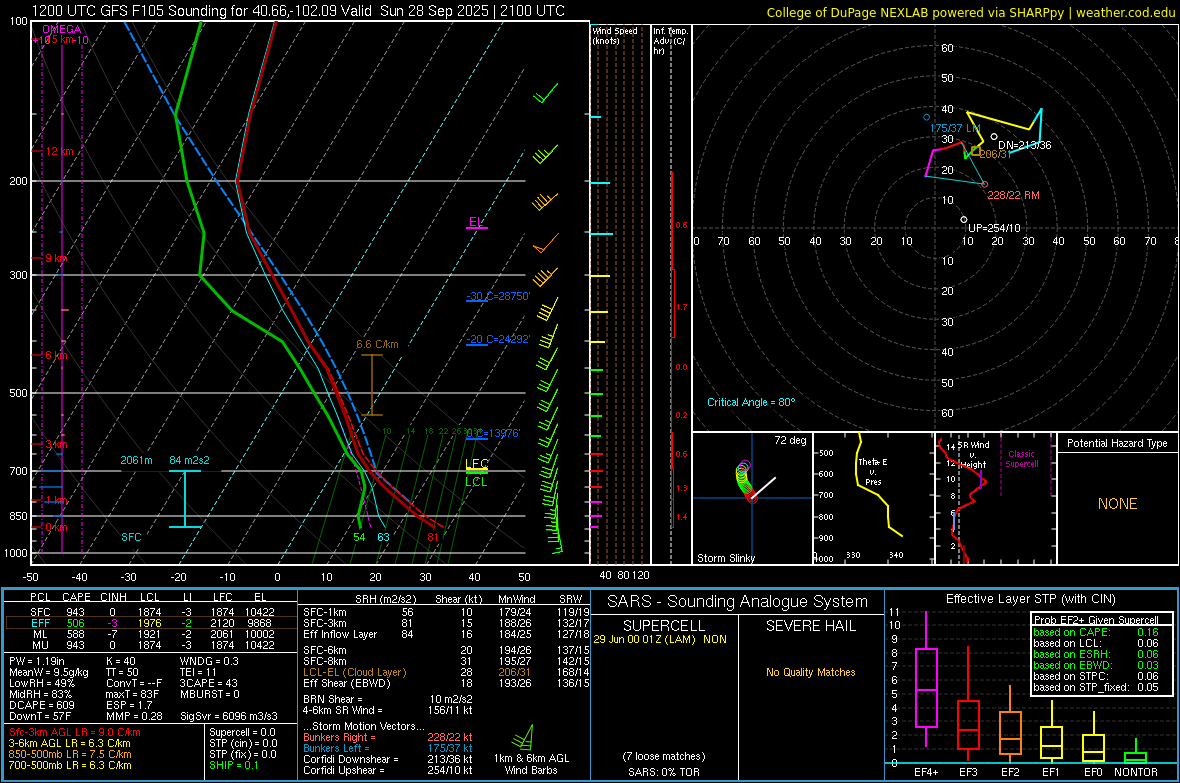Viewport: 1180px width, 783px height.
Task: Click the magenta EF4+ box plot
Action: point(926,687)
